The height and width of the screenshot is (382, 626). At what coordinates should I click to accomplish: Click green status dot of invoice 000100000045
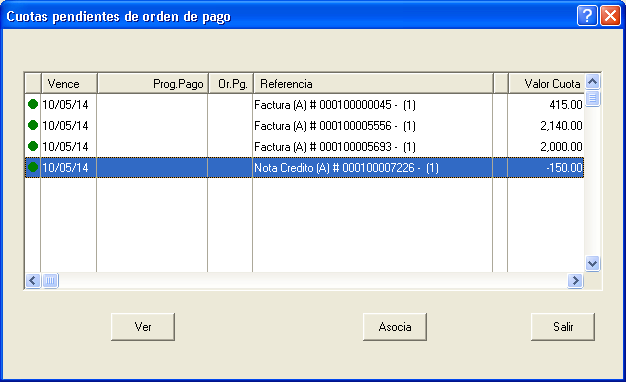pos(33,104)
